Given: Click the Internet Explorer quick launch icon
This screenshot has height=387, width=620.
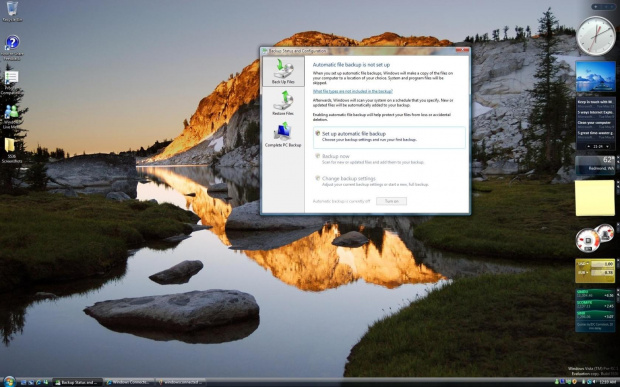Looking at the screenshot, I should point(38,382).
